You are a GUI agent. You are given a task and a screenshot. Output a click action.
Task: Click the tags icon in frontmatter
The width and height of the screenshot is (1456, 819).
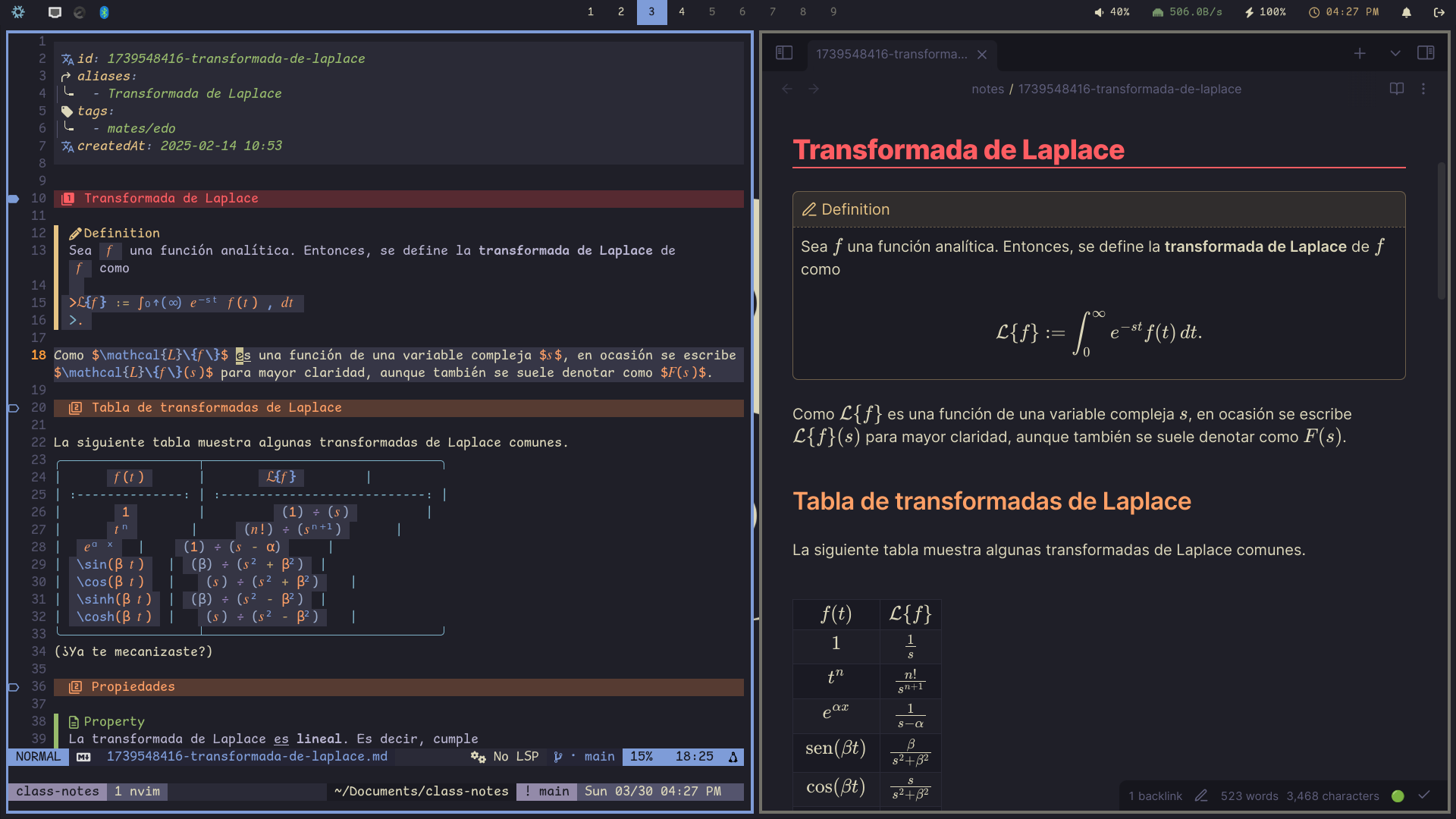67,111
